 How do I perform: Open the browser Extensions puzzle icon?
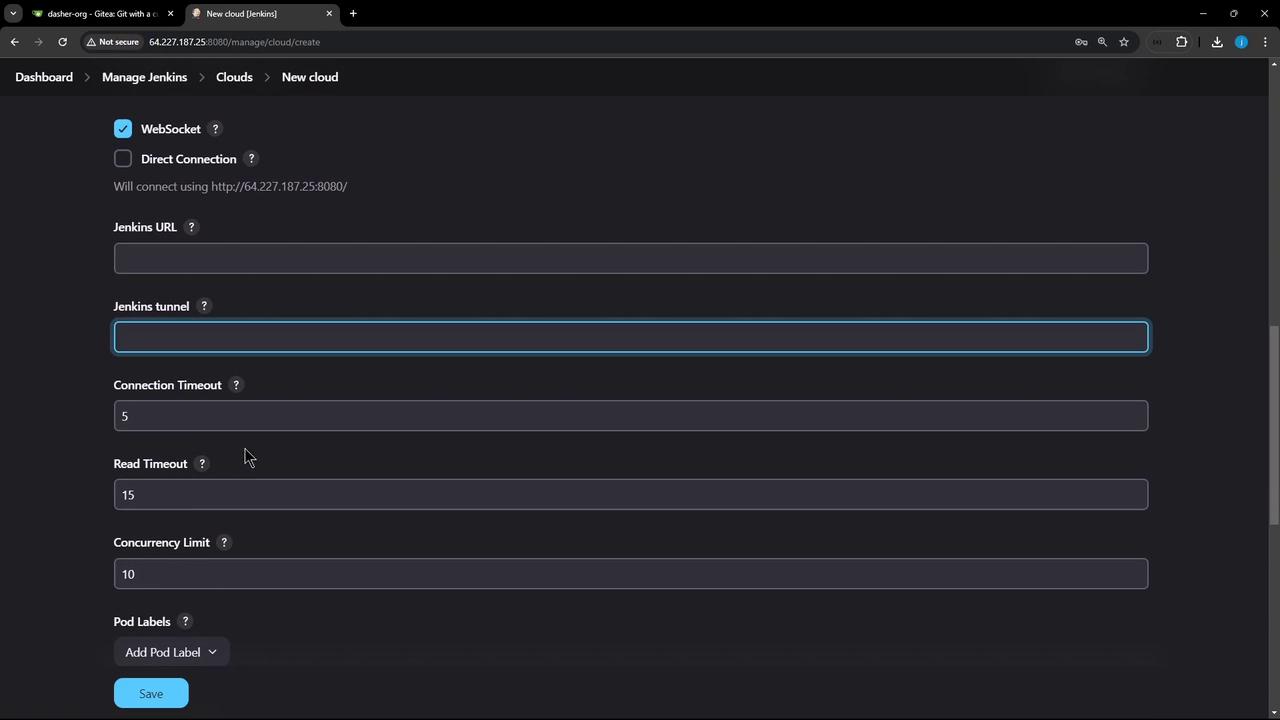1181,42
